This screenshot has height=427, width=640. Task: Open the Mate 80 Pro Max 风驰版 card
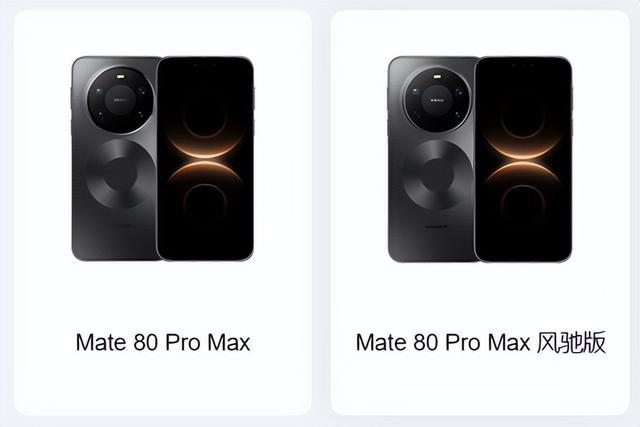click(480, 212)
